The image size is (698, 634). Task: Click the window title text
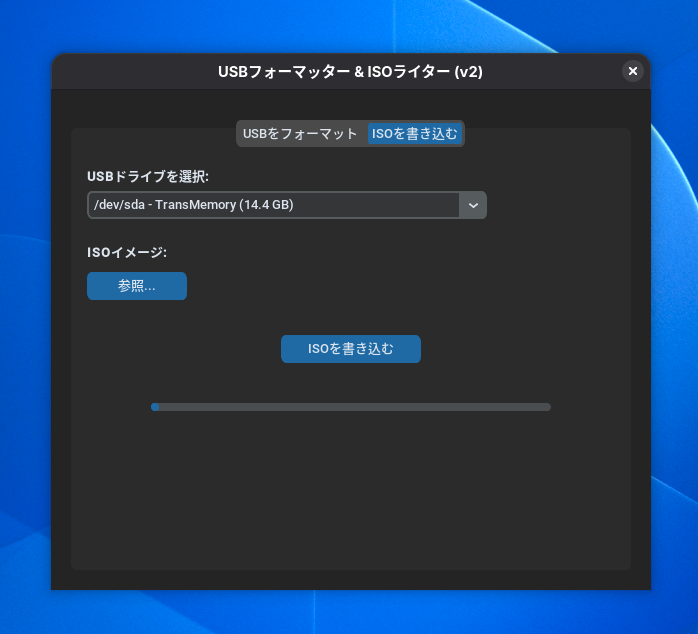click(x=350, y=72)
